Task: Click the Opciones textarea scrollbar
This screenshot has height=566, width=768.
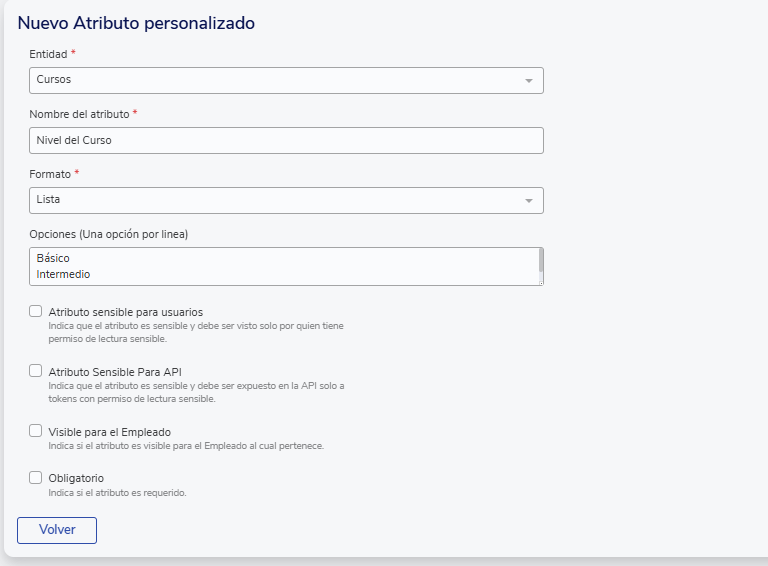Action: pyautogui.click(x=541, y=261)
